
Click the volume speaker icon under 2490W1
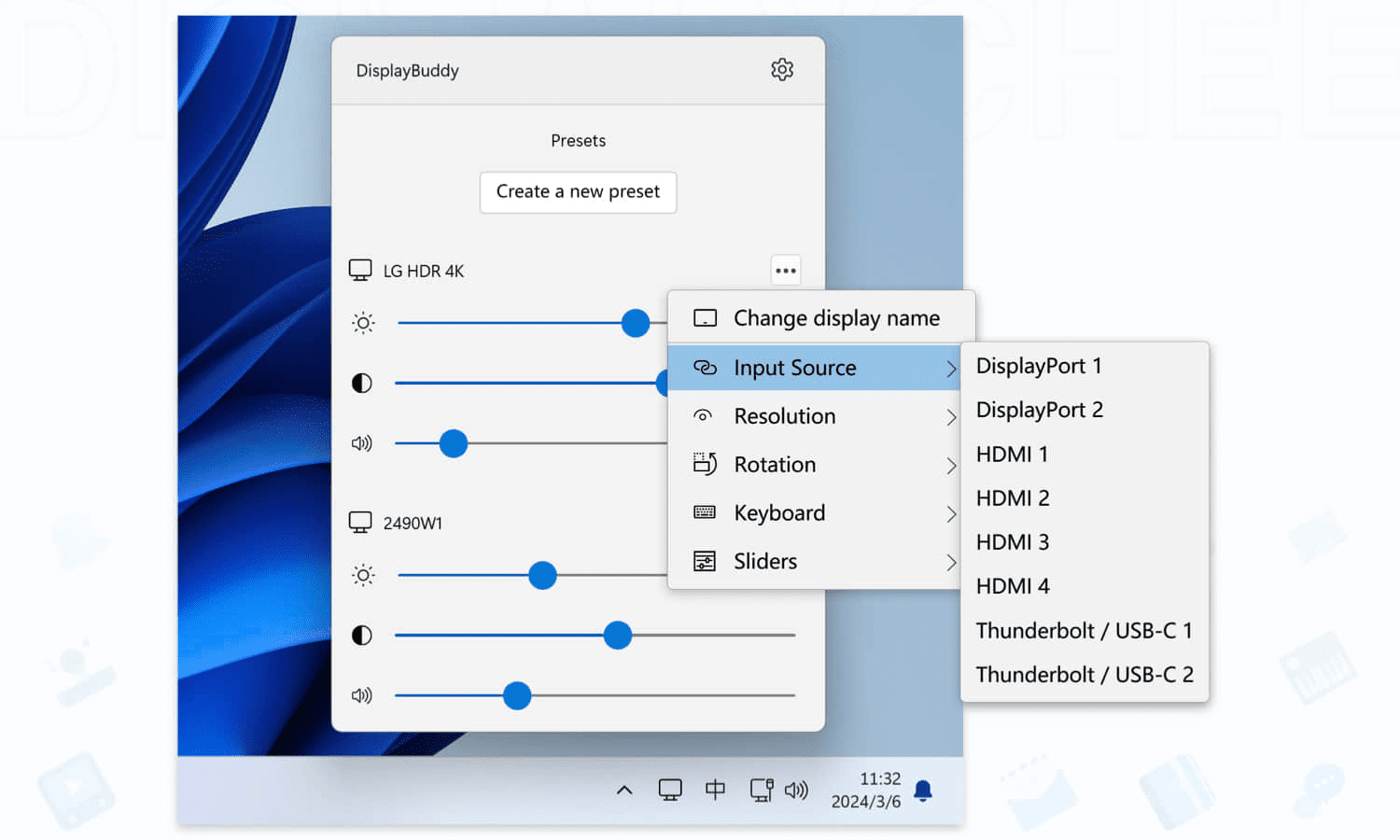coord(362,695)
